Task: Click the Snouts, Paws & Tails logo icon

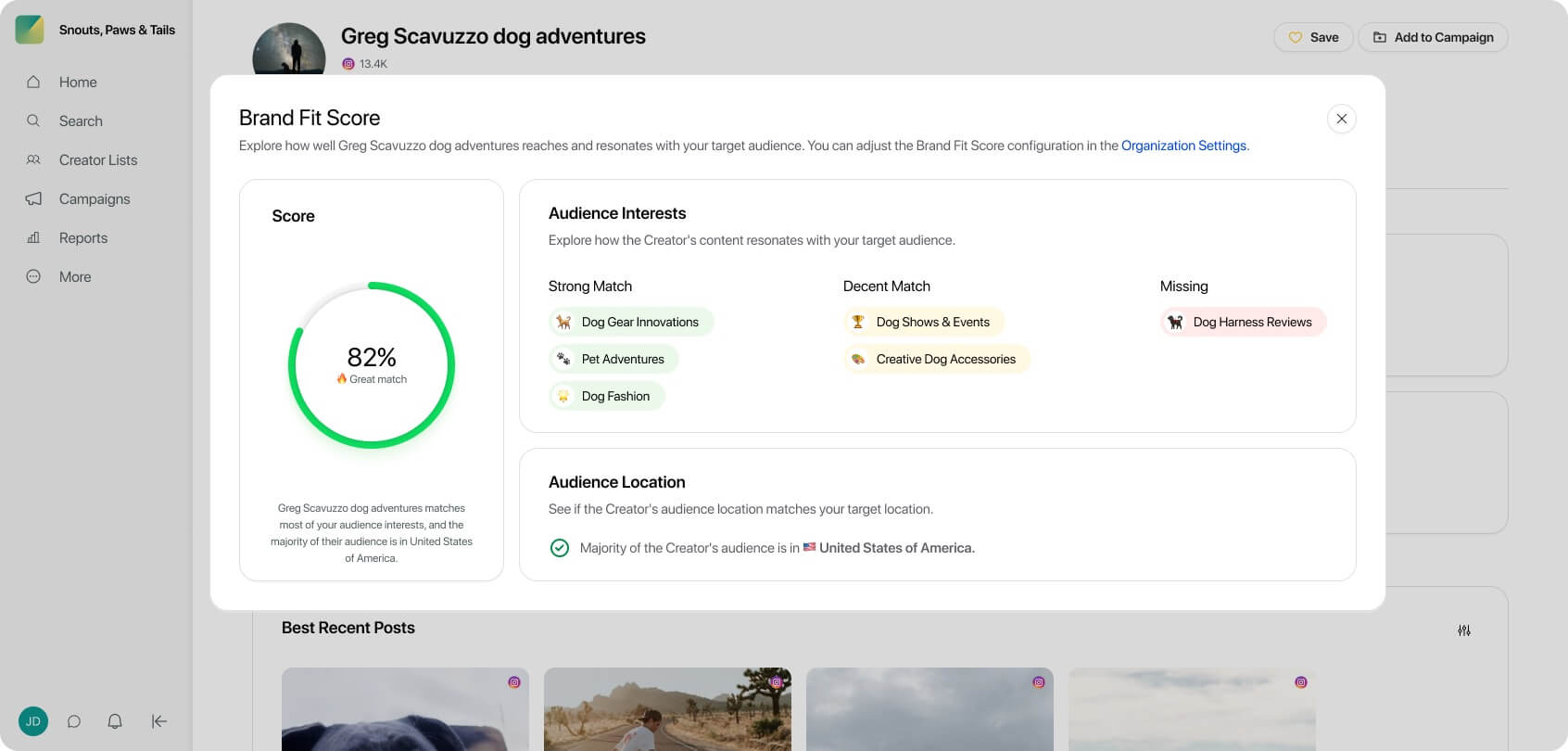Action: (30, 30)
